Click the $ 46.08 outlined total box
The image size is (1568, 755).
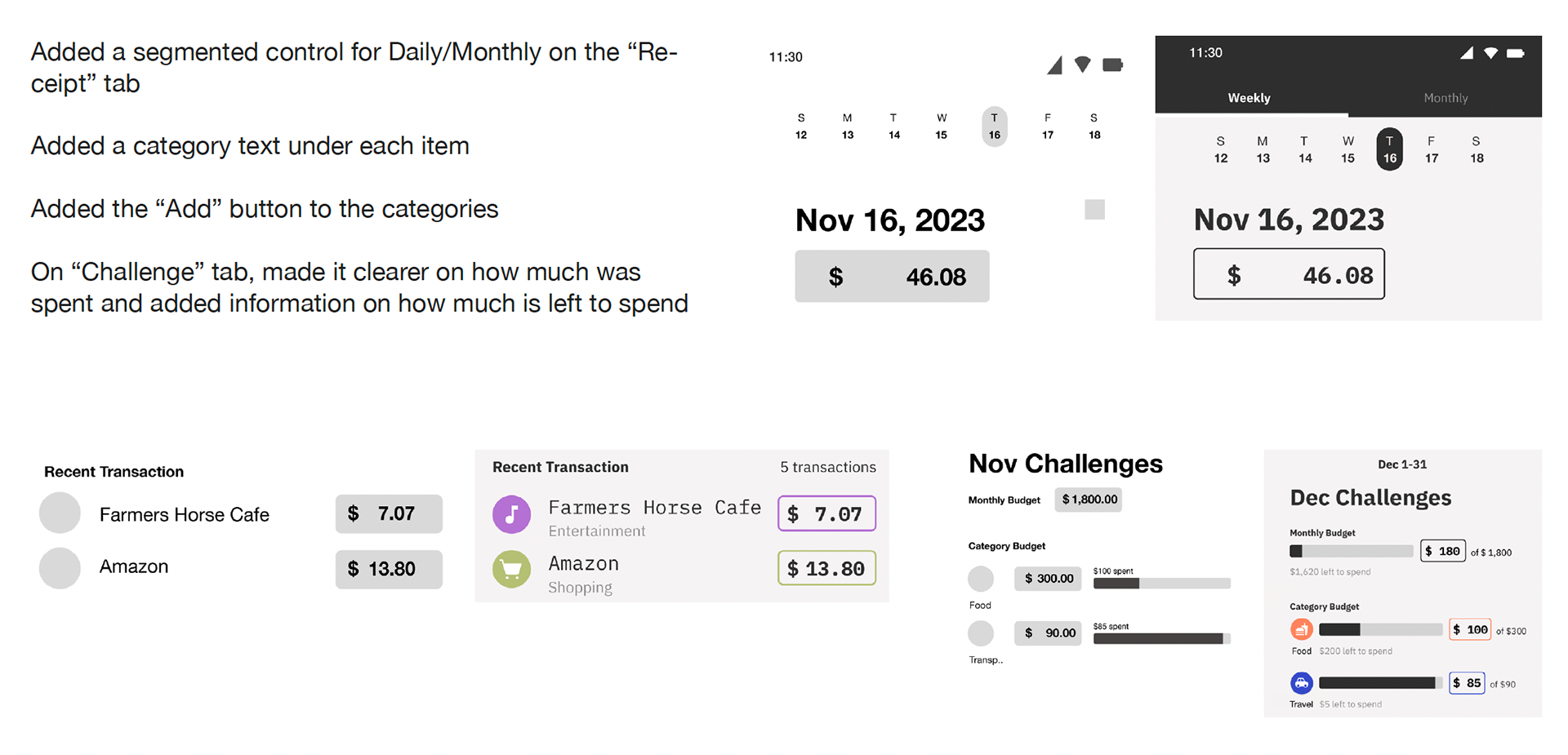click(x=1289, y=274)
